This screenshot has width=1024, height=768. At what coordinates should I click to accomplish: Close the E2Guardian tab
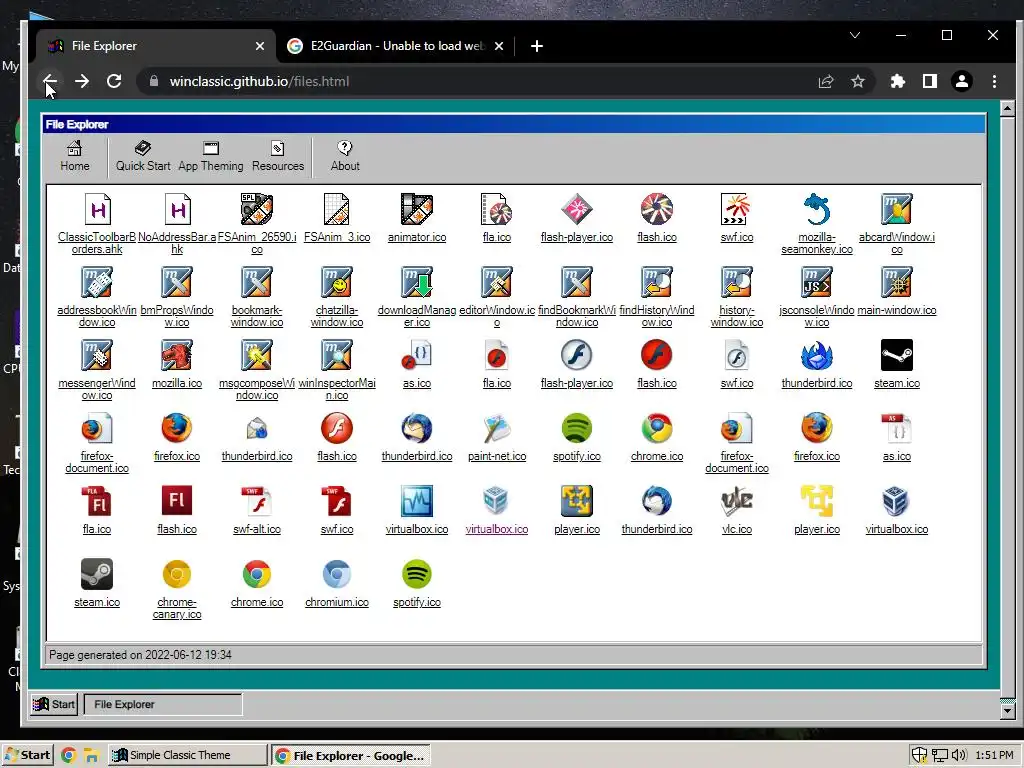pyautogui.click(x=499, y=46)
